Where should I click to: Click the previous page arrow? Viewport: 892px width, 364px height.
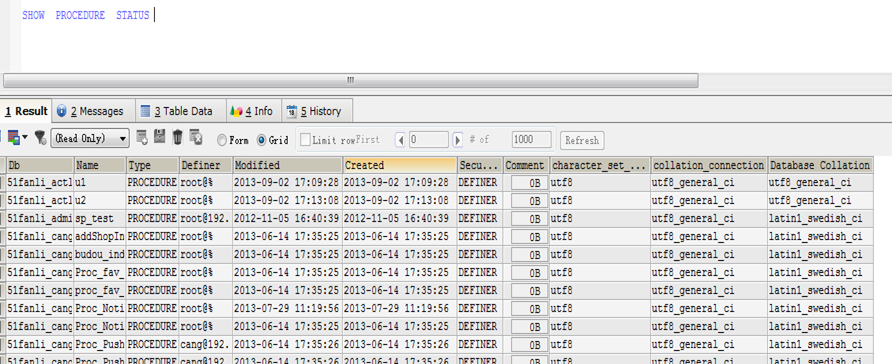coord(400,139)
